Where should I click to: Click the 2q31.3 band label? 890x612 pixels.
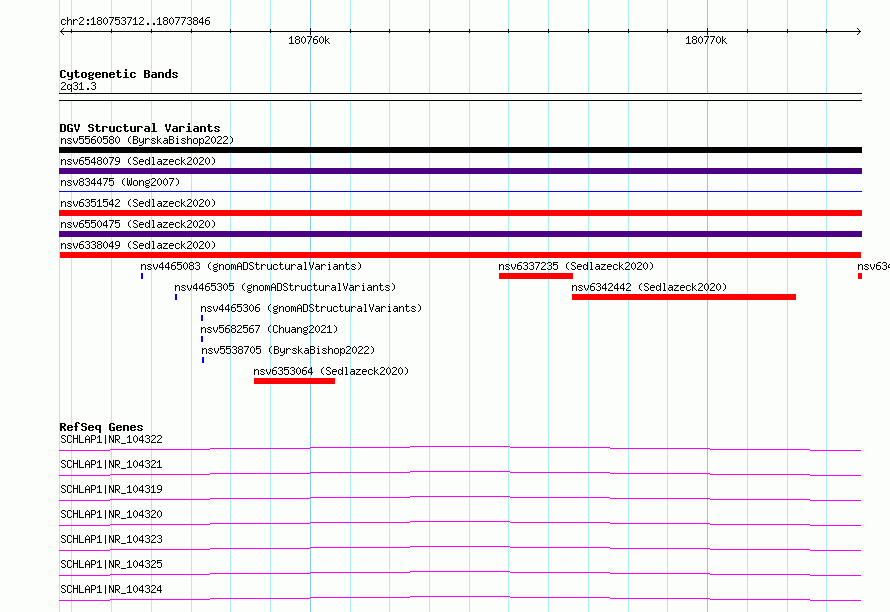78,86
